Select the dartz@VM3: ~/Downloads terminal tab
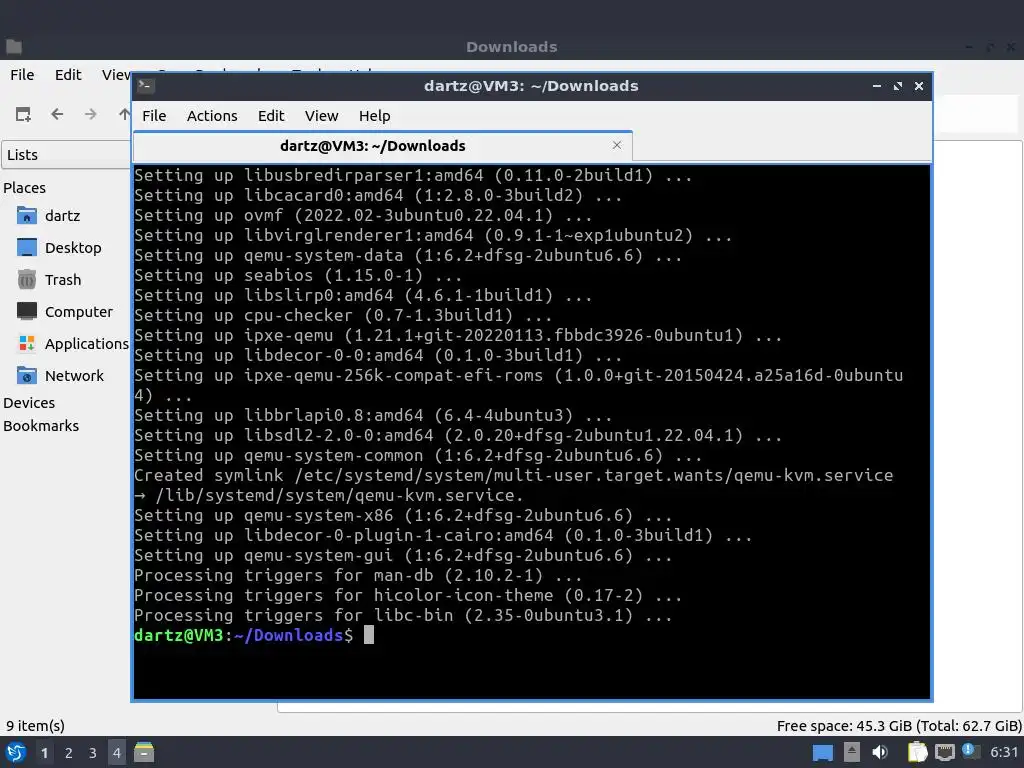Viewport: 1024px width, 768px height. pyautogui.click(x=383, y=146)
